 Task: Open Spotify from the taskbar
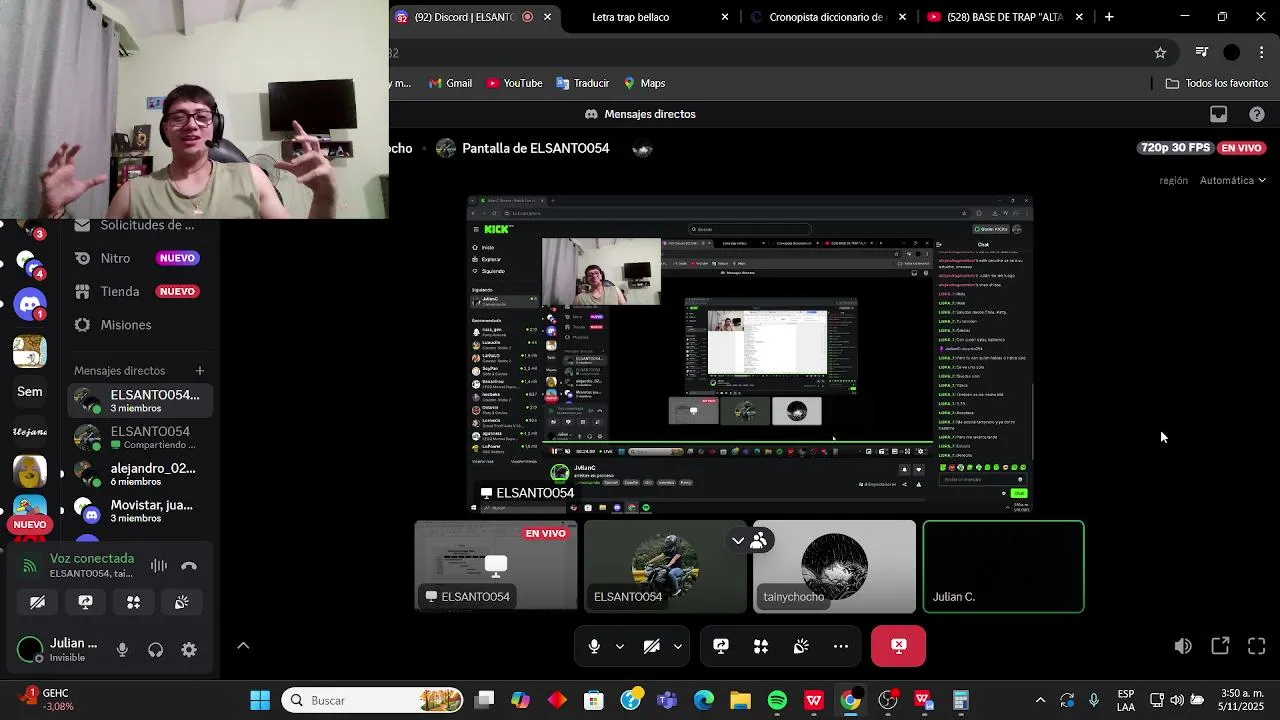(x=777, y=700)
